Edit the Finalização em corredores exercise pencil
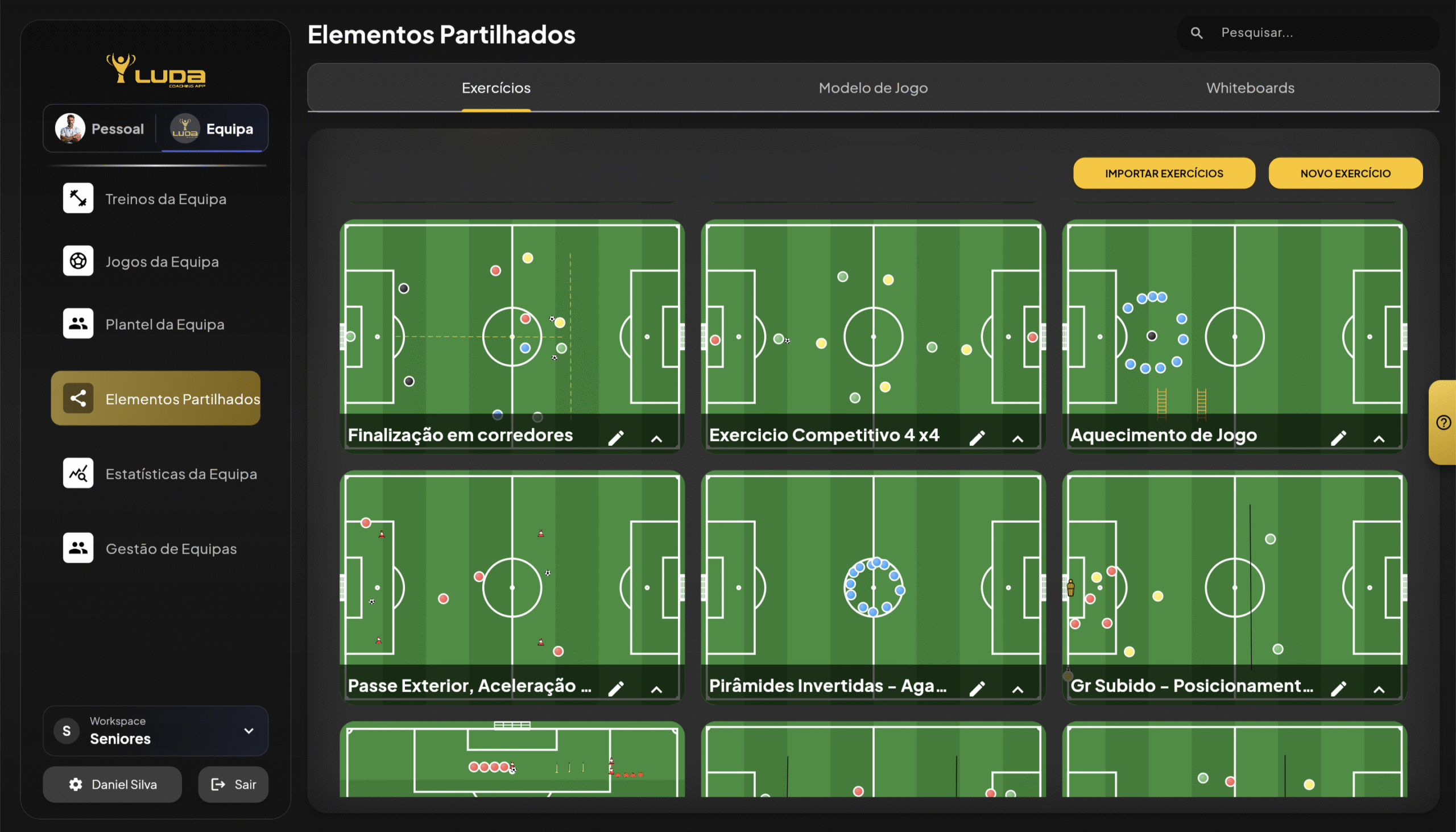Screen dimensions: 1456x832 tap(616, 438)
